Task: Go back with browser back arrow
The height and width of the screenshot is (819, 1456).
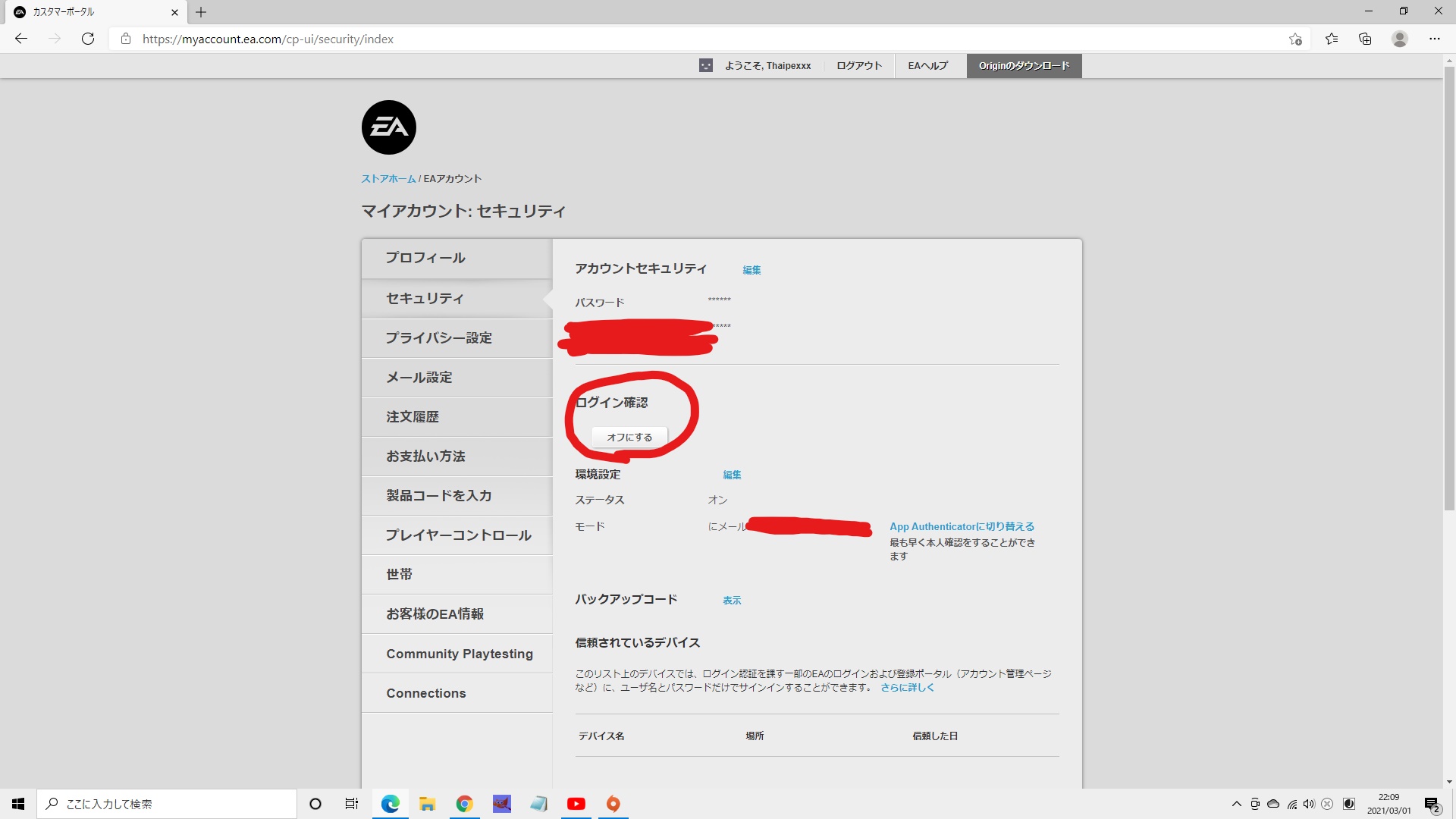Action: pyautogui.click(x=21, y=39)
